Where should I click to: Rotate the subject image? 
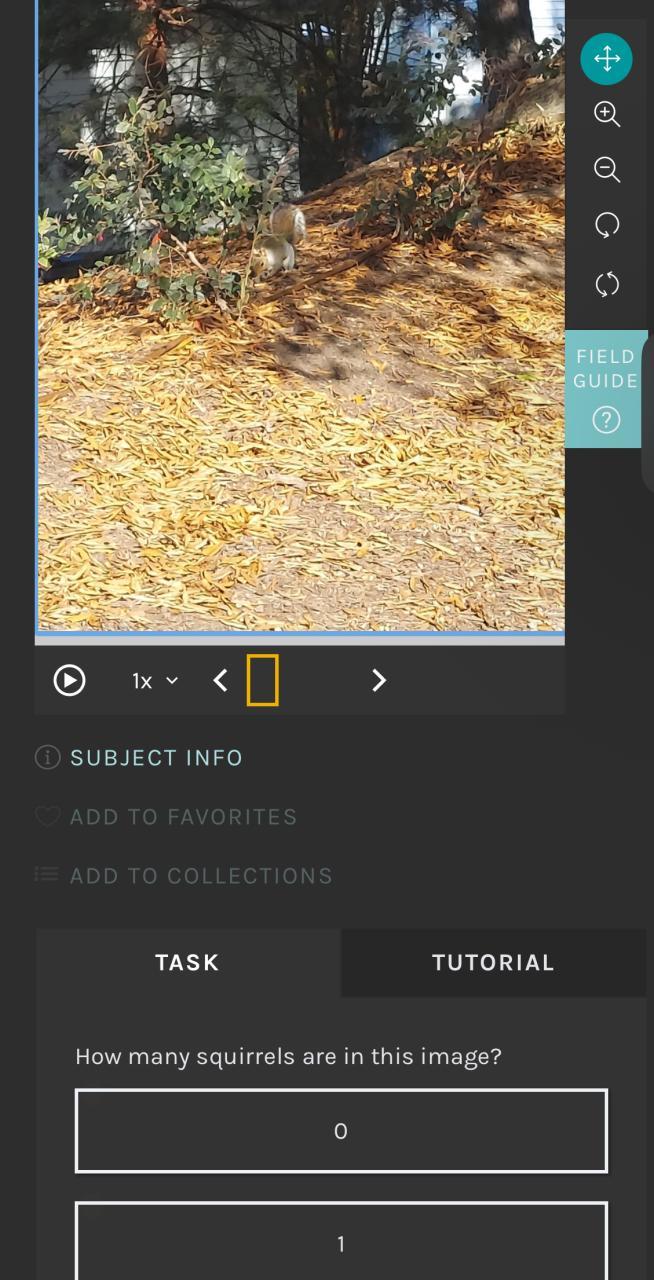[x=607, y=226]
